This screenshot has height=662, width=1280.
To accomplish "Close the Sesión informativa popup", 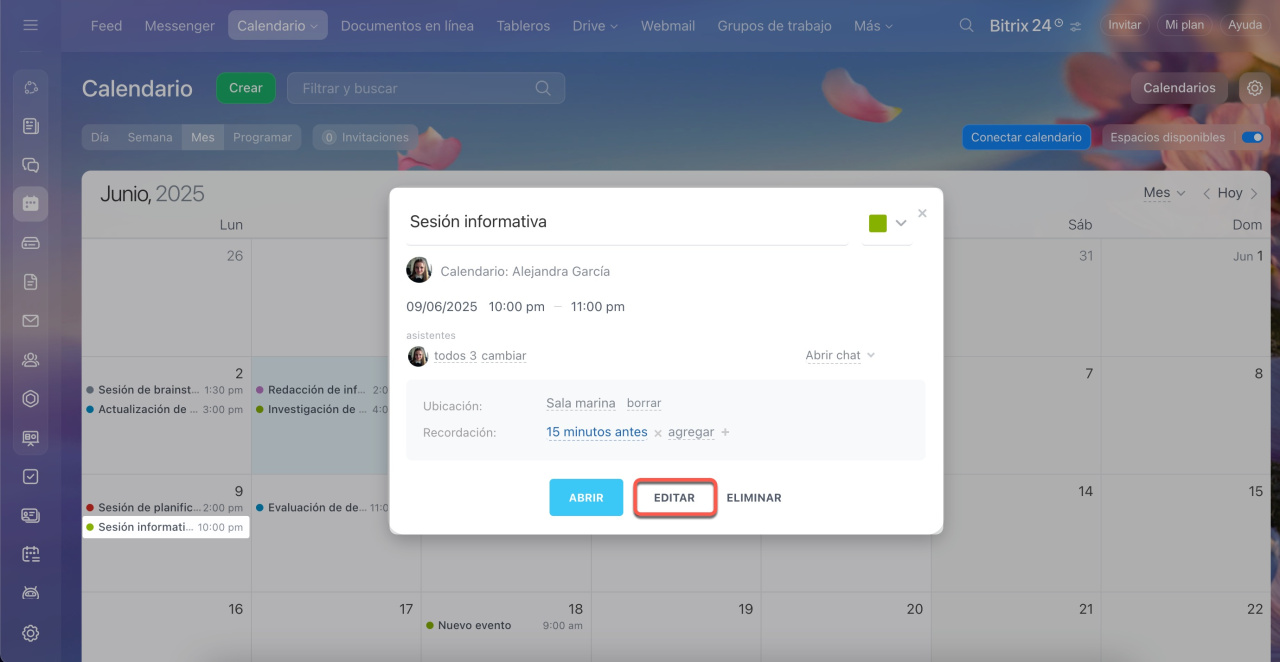I will pos(922,213).
